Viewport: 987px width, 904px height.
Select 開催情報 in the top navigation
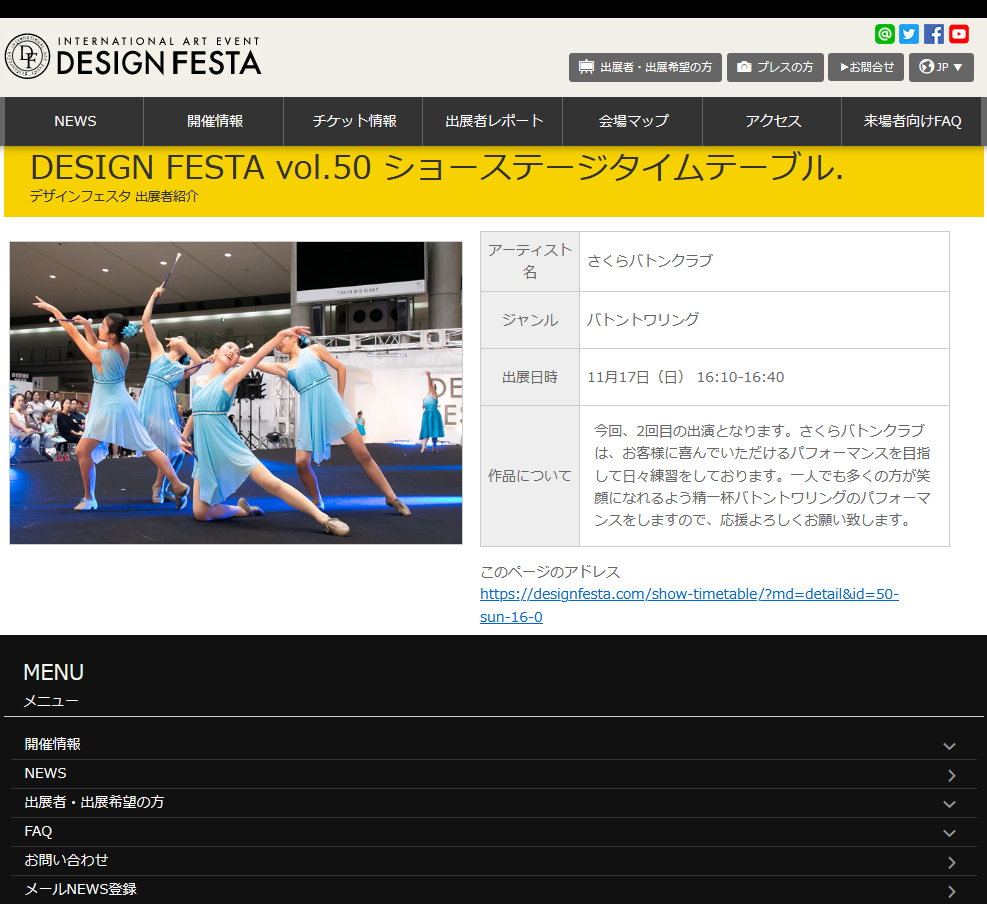click(x=214, y=121)
